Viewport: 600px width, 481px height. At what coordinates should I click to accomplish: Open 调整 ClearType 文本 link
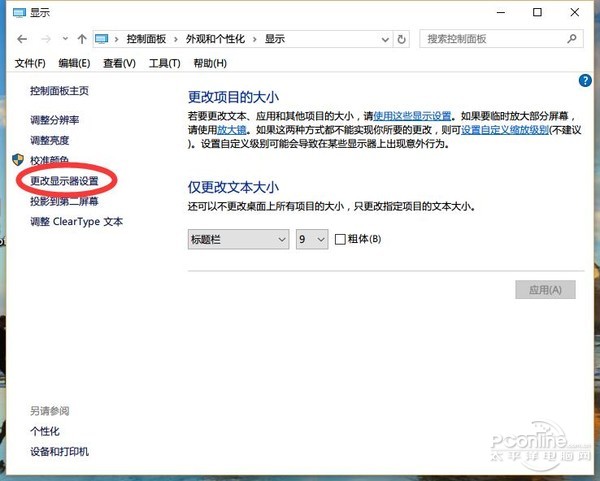point(77,222)
